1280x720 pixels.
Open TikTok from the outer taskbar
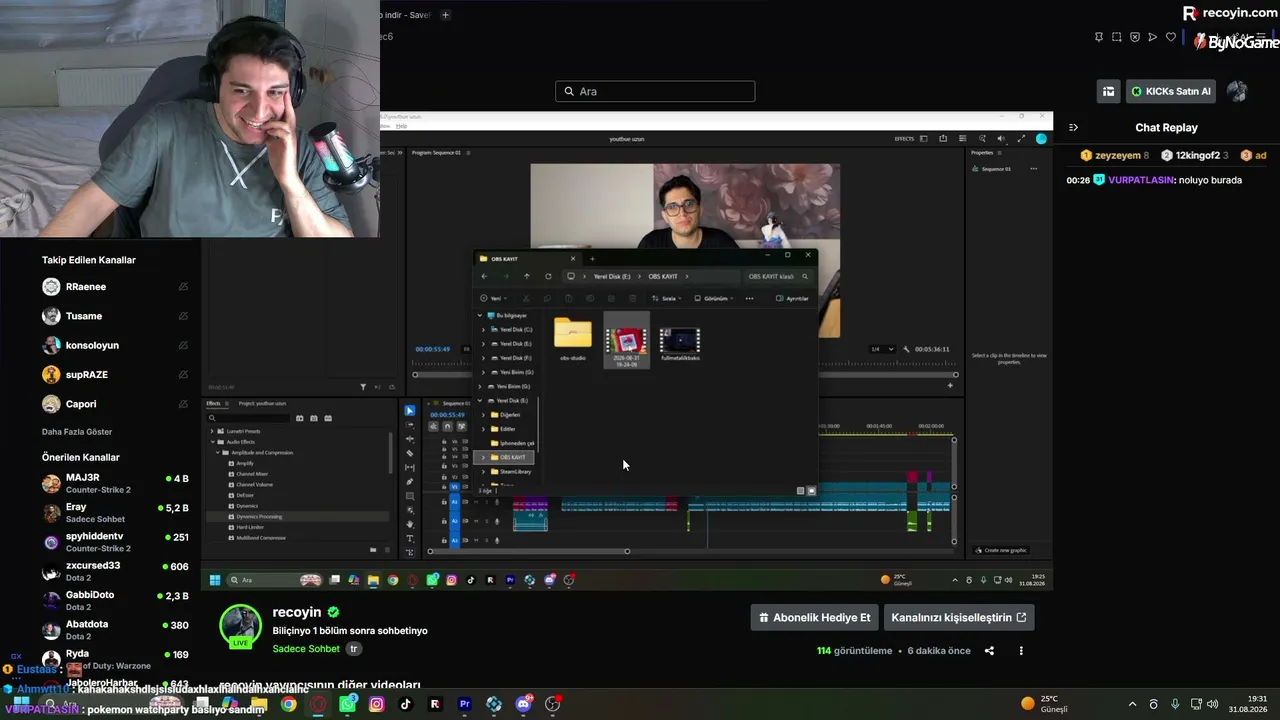click(x=405, y=704)
